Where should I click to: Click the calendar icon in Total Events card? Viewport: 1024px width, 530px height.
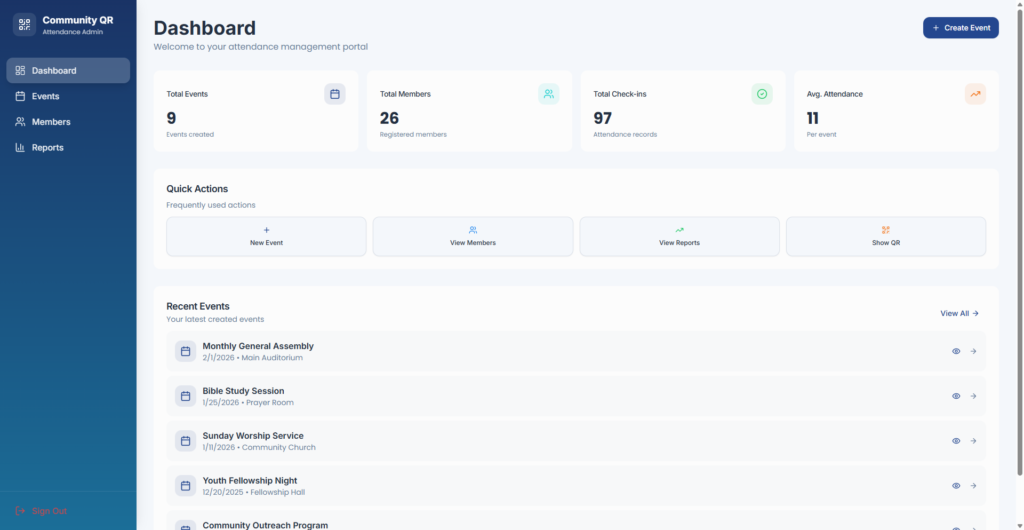pyautogui.click(x=335, y=94)
